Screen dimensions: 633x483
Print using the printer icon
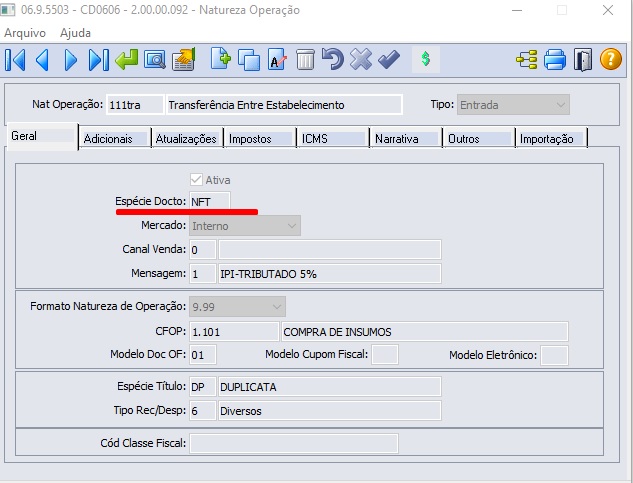click(x=555, y=60)
